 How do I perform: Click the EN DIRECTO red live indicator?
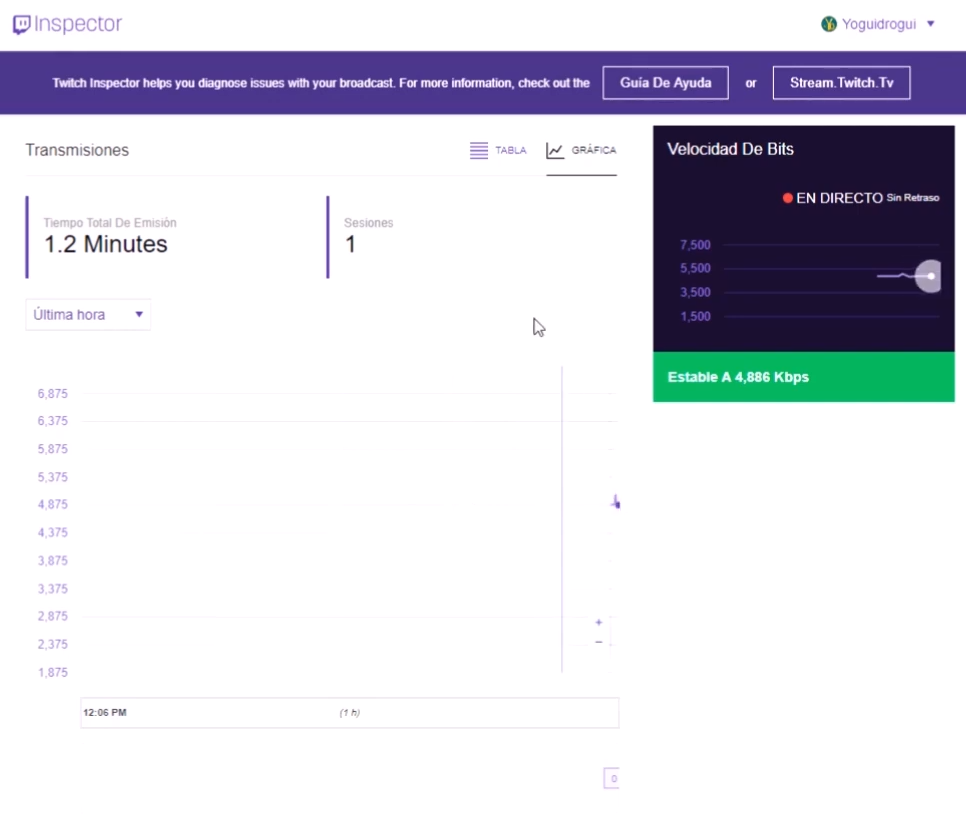pos(787,198)
